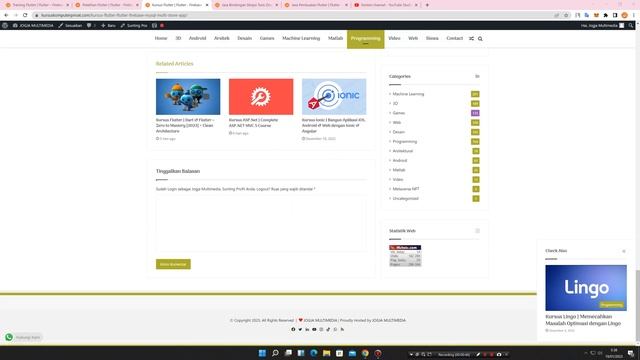Launch Microsoft Edge from the taskbar
The image size is (640, 360).
pyautogui.click(x=313, y=353)
